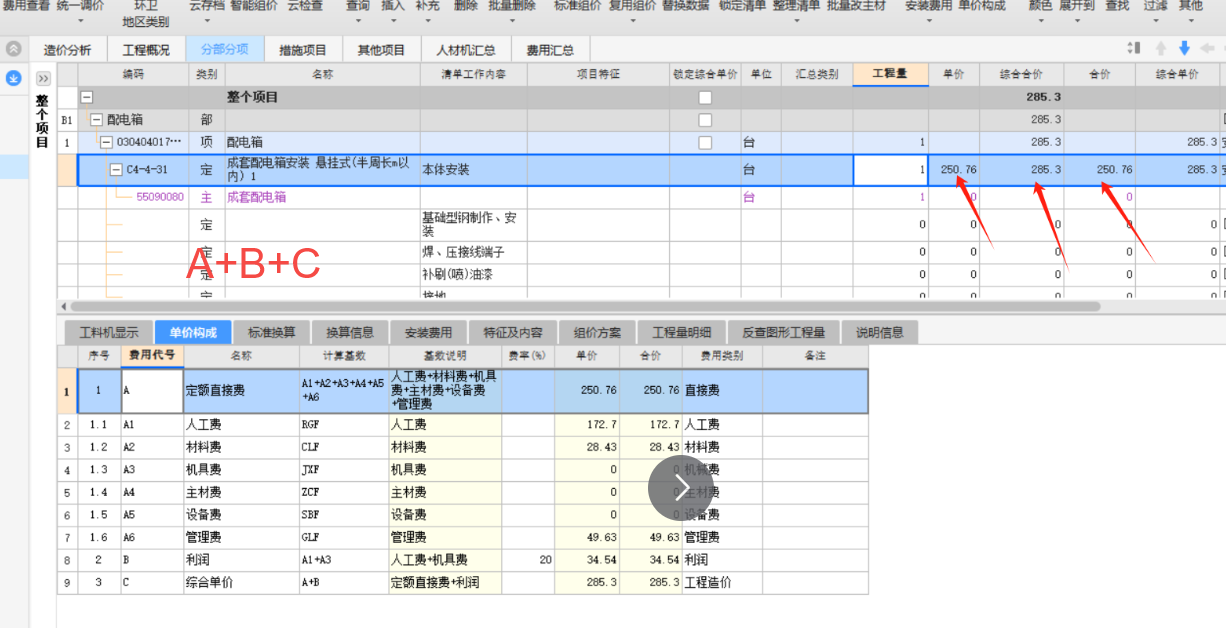Collapse the C4-4-31 quota node

tap(116, 169)
